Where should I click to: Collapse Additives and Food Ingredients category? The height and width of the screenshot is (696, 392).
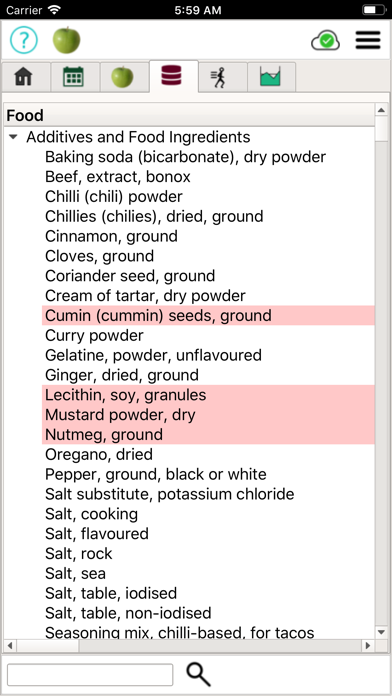(x=13, y=137)
